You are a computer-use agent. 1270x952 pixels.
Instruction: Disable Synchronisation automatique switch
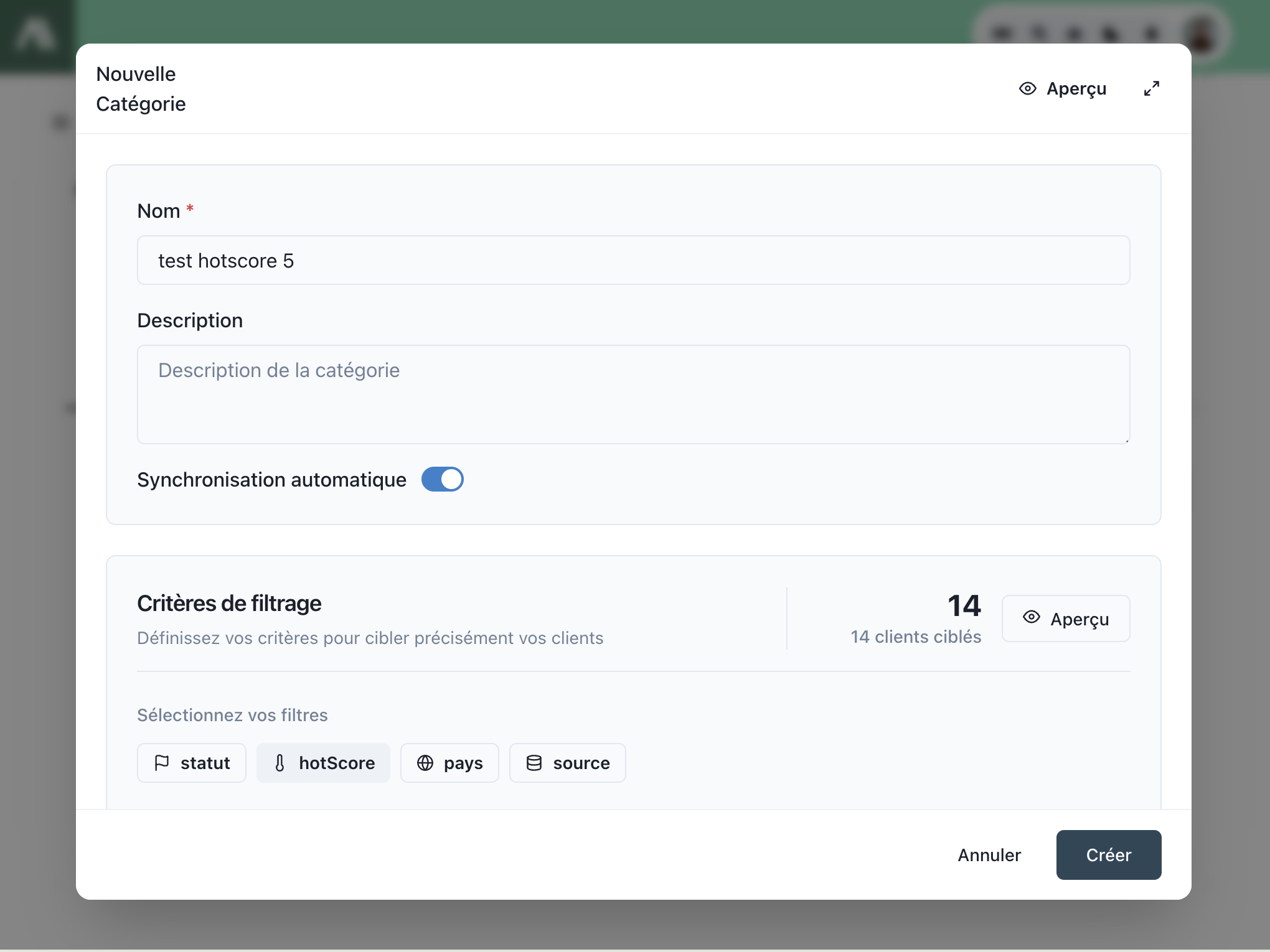coord(442,479)
